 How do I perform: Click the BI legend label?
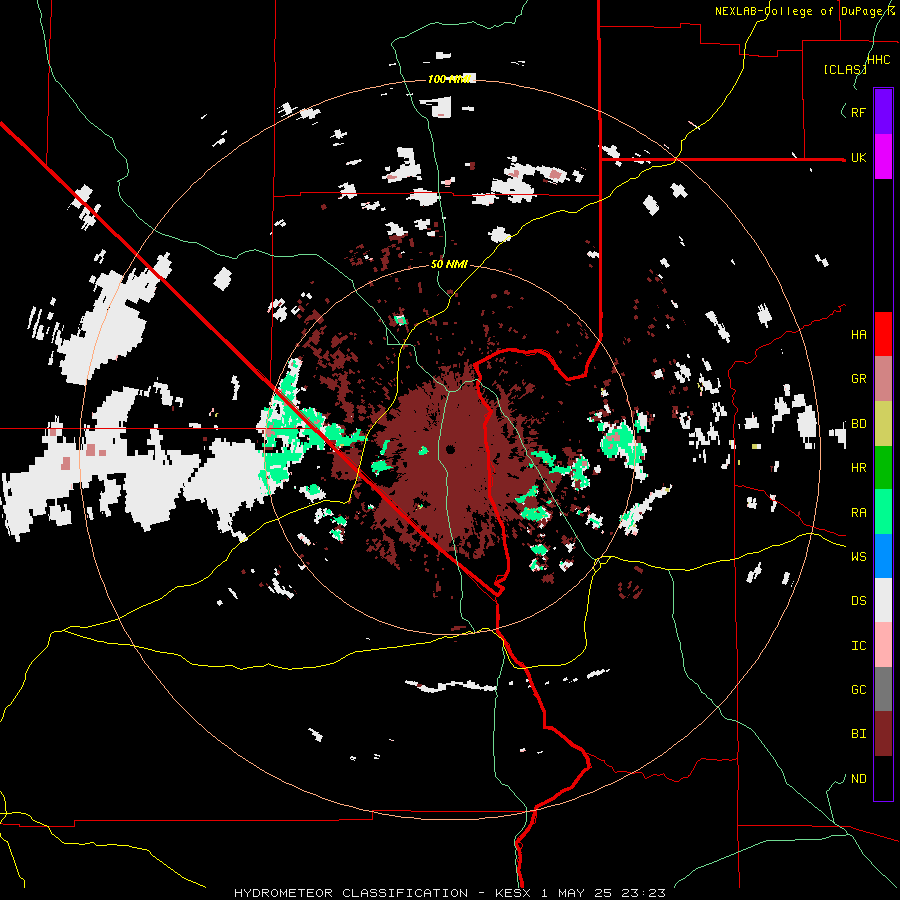[x=858, y=734]
